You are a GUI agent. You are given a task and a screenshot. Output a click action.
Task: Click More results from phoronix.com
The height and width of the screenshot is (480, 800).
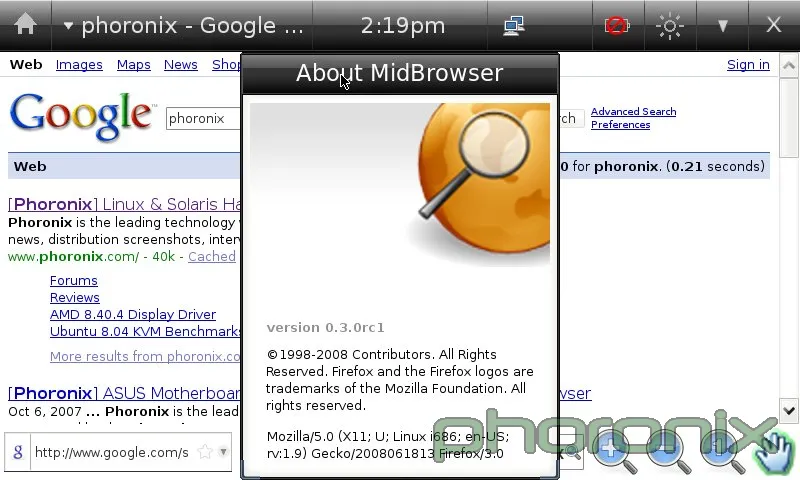[x=145, y=356]
